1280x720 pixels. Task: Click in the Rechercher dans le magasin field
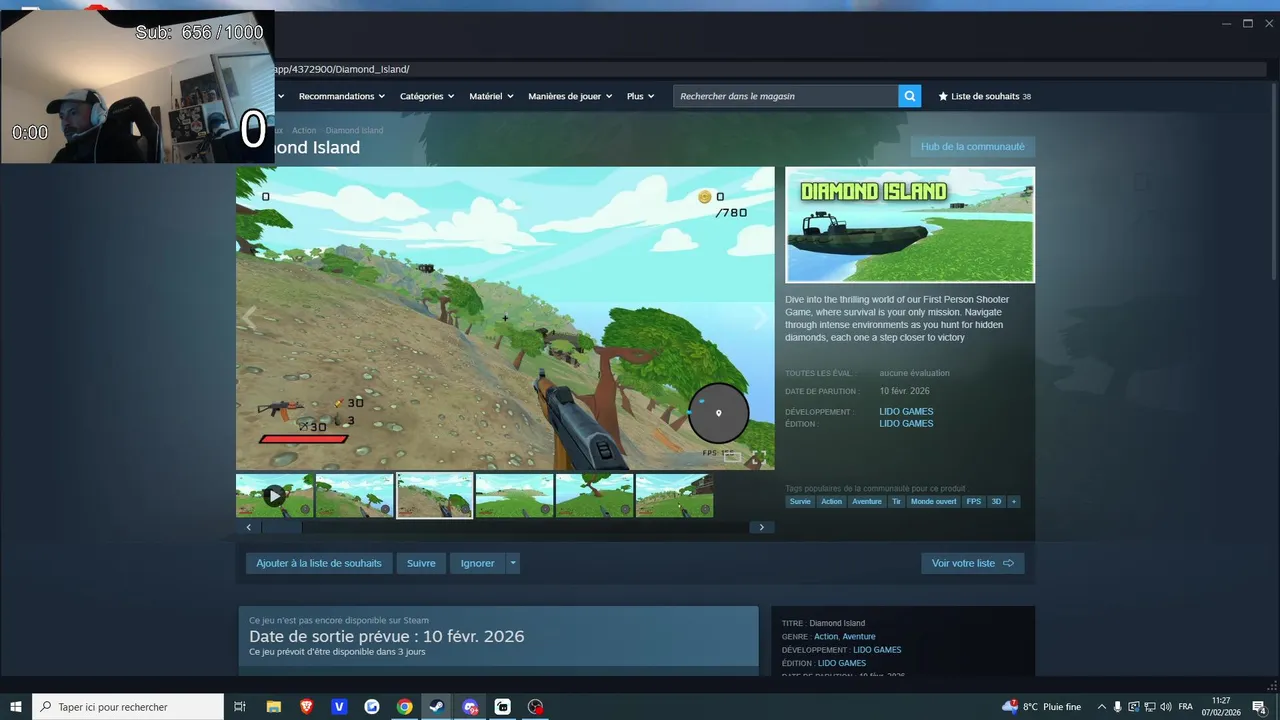click(x=786, y=96)
